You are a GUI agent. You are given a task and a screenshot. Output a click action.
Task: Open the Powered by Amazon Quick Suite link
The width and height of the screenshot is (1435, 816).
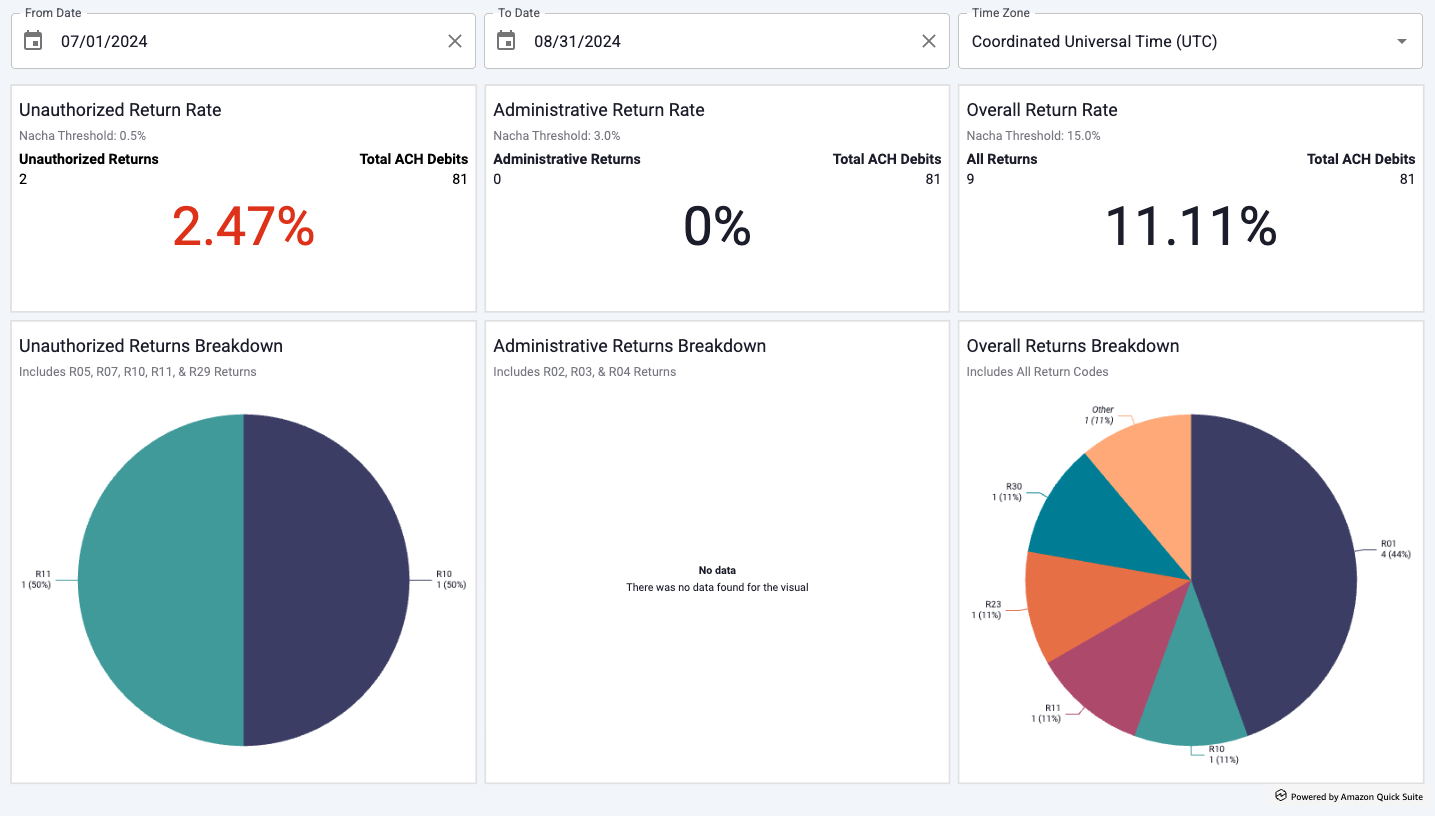[1356, 797]
